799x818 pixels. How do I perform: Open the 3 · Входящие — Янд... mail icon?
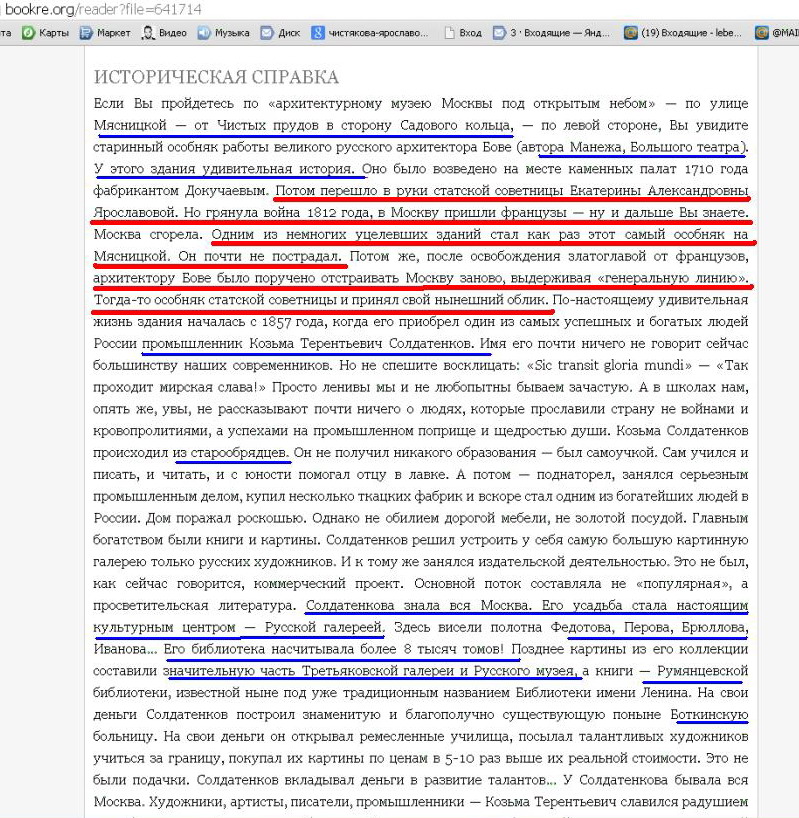pyautogui.click(x=499, y=33)
